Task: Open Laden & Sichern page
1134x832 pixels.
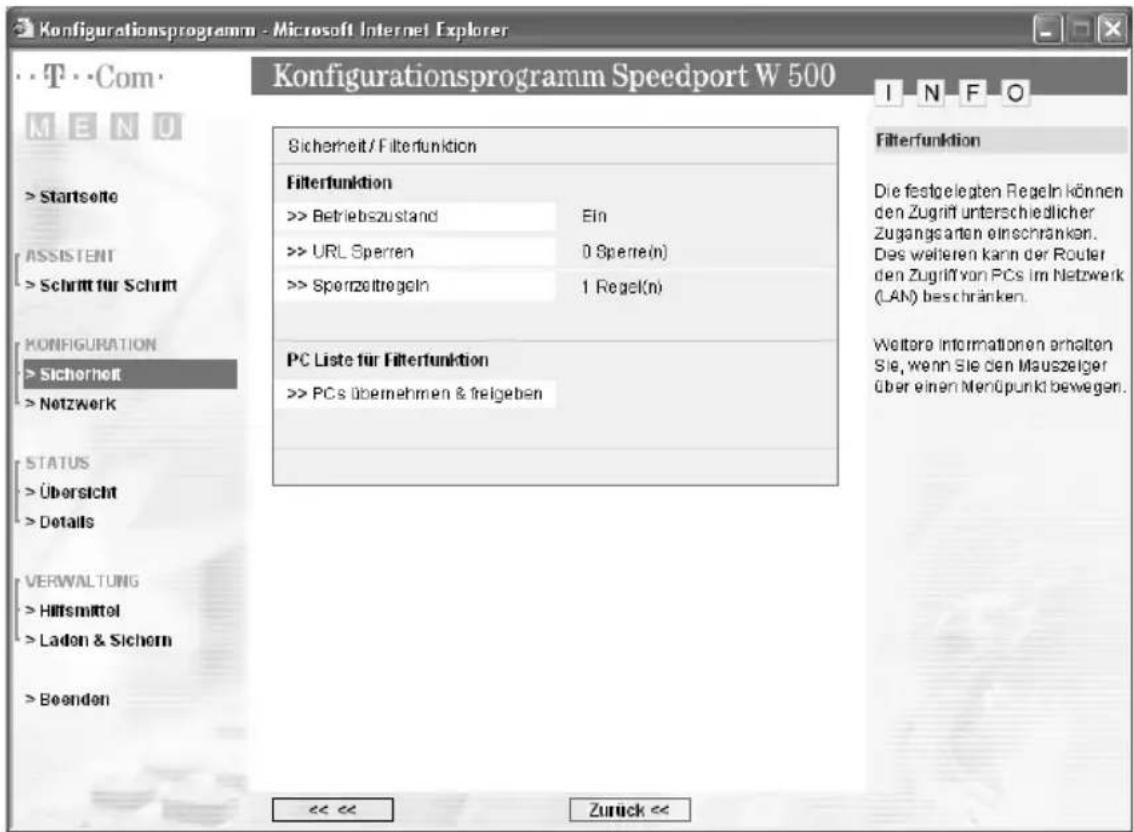Action: pos(99,640)
